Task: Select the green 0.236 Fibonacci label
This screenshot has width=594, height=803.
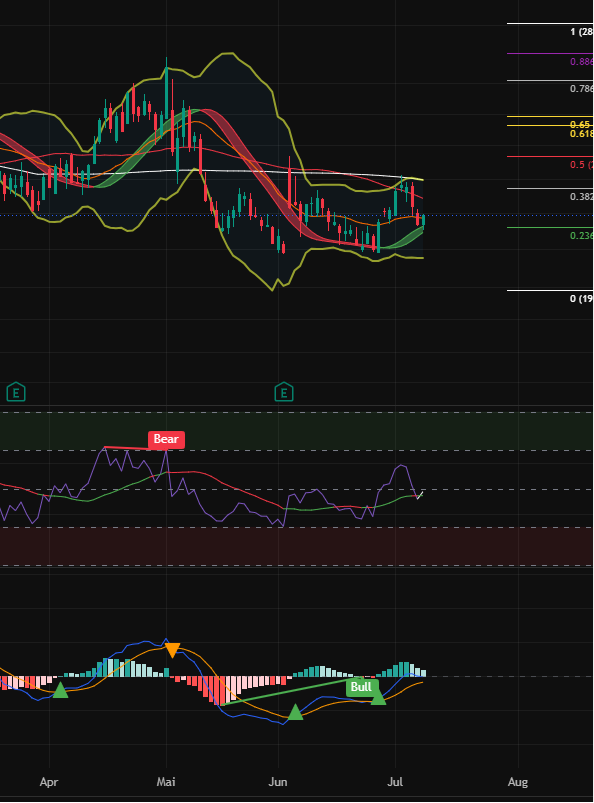Action: click(582, 236)
